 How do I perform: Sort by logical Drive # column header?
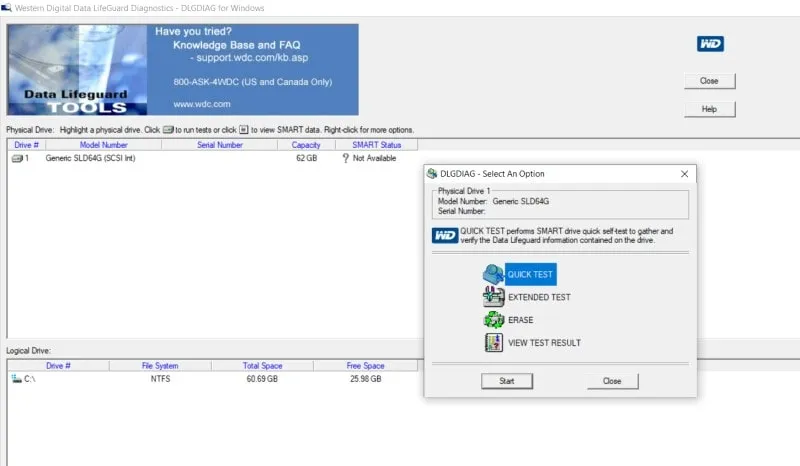(x=58, y=365)
